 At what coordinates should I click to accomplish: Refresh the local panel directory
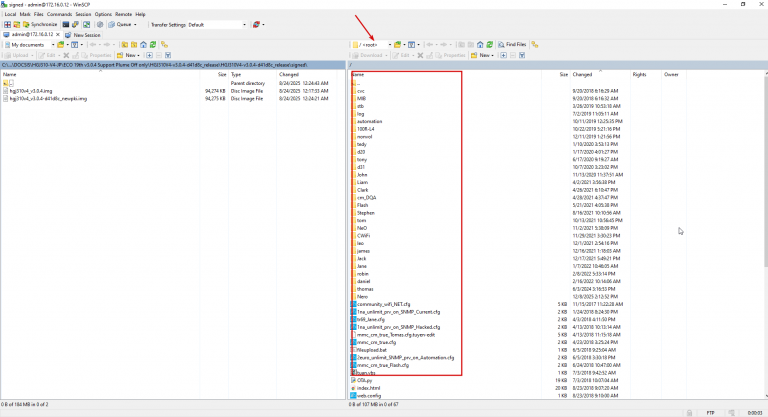(153, 45)
